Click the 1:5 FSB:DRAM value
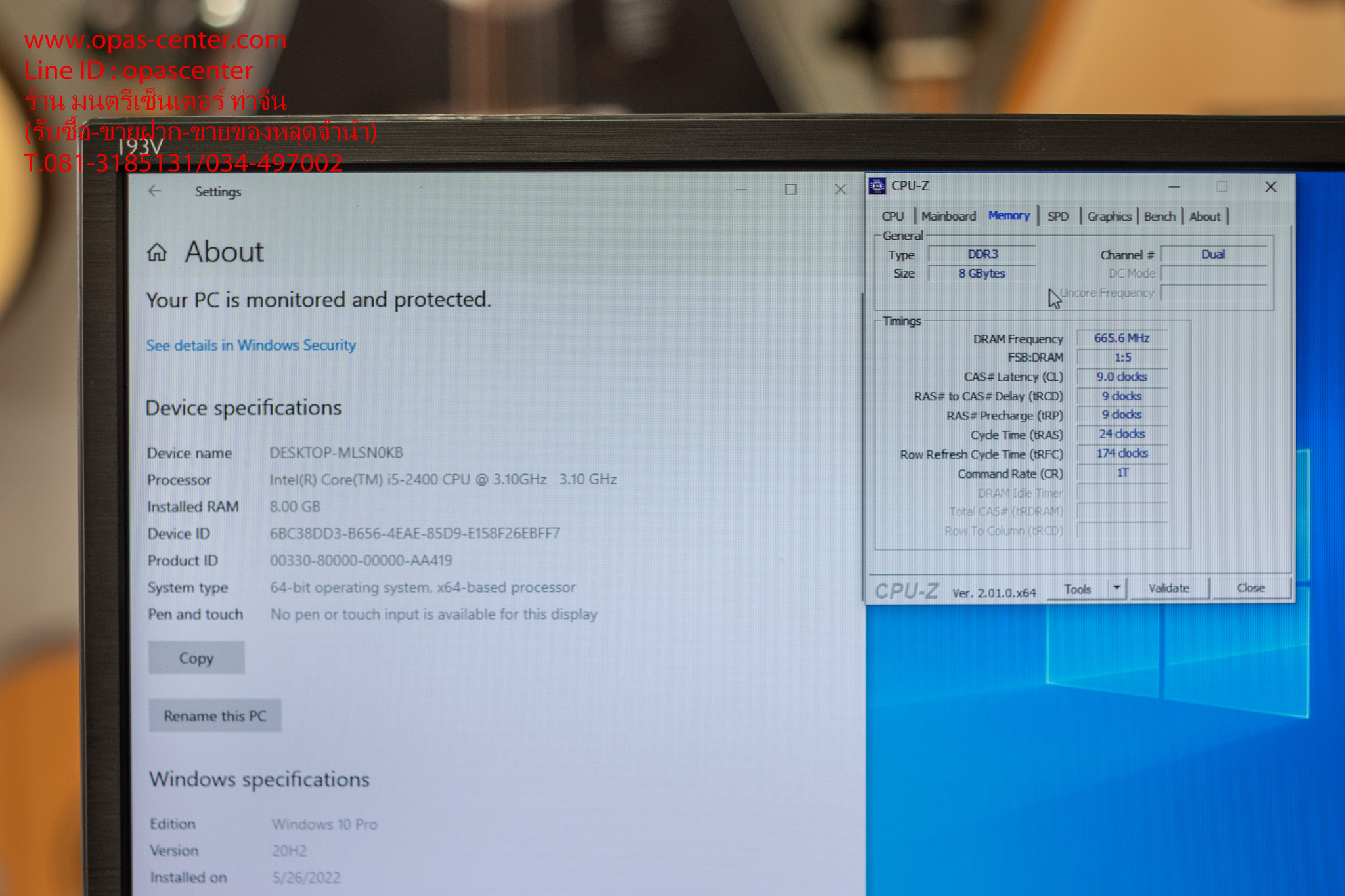The height and width of the screenshot is (896, 1345). click(1122, 357)
